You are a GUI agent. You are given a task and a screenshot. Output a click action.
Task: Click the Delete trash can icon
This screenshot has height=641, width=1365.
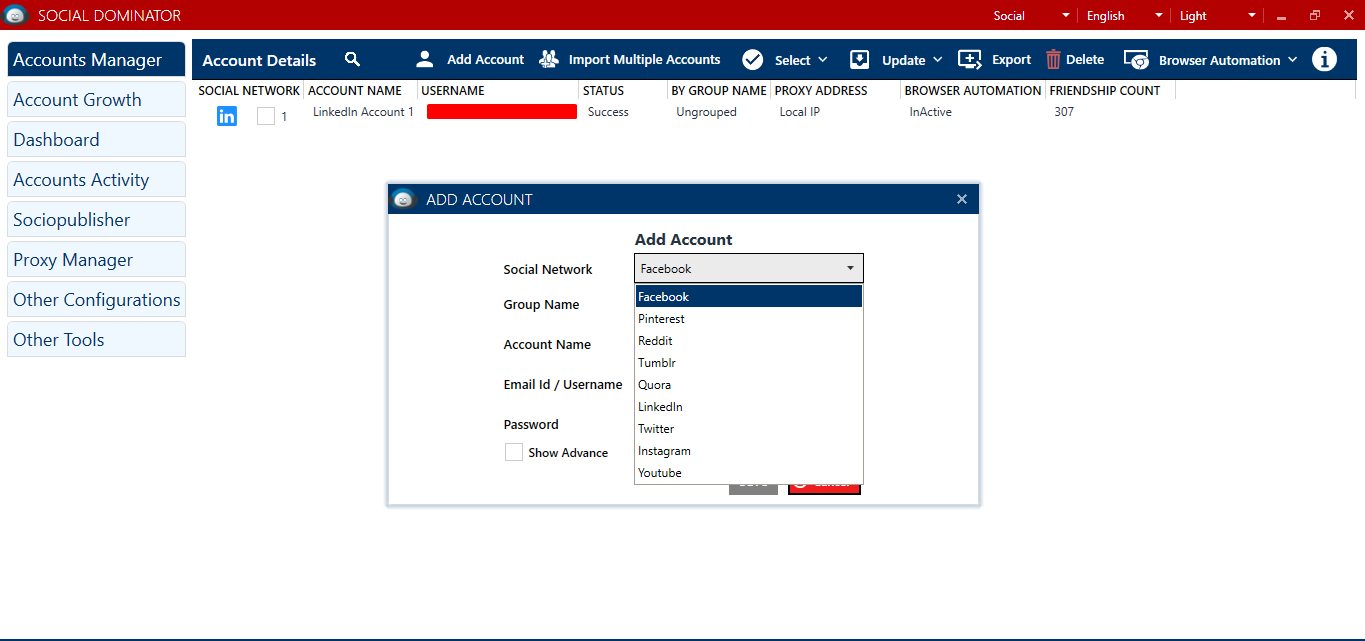pyautogui.click(x=1053, y=59)
